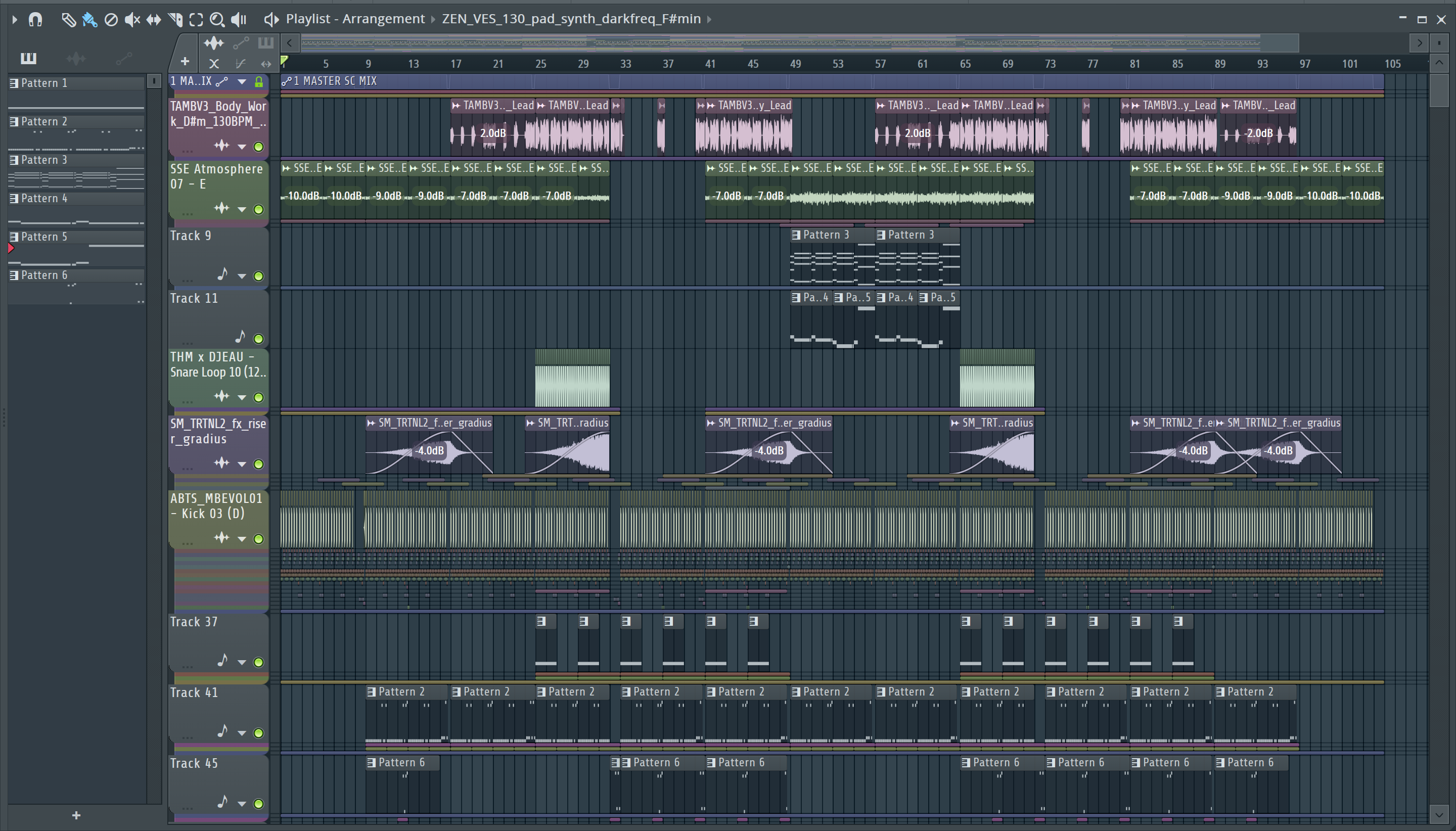This screenshot has height=831, width=1456.
Task: Click ABTS_MBEVOL01 Kick 03 waveform icon
Action: 221,538
